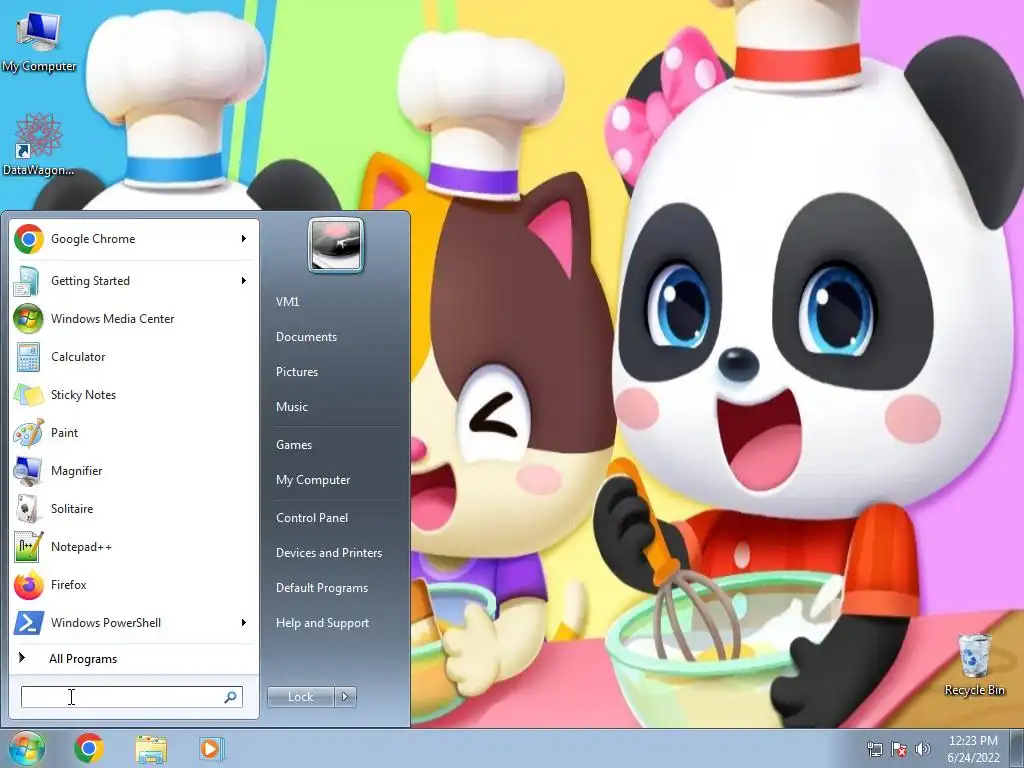Click the Lock button
1024x768 pixels.
(x=300, y=697)
